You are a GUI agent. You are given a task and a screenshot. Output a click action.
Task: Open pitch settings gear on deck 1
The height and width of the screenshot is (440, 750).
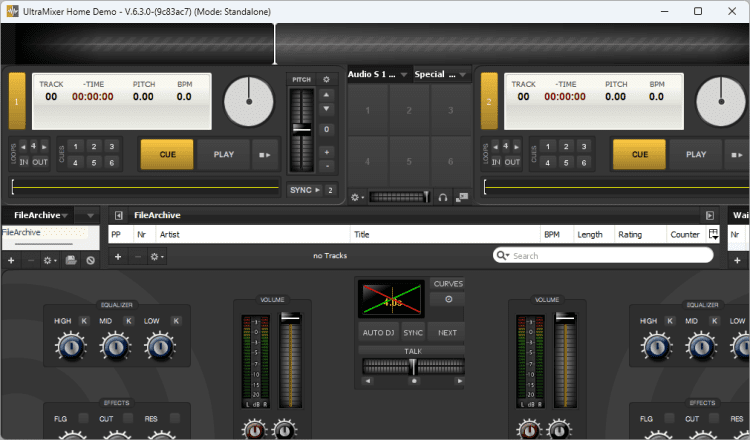pos(326,79)
